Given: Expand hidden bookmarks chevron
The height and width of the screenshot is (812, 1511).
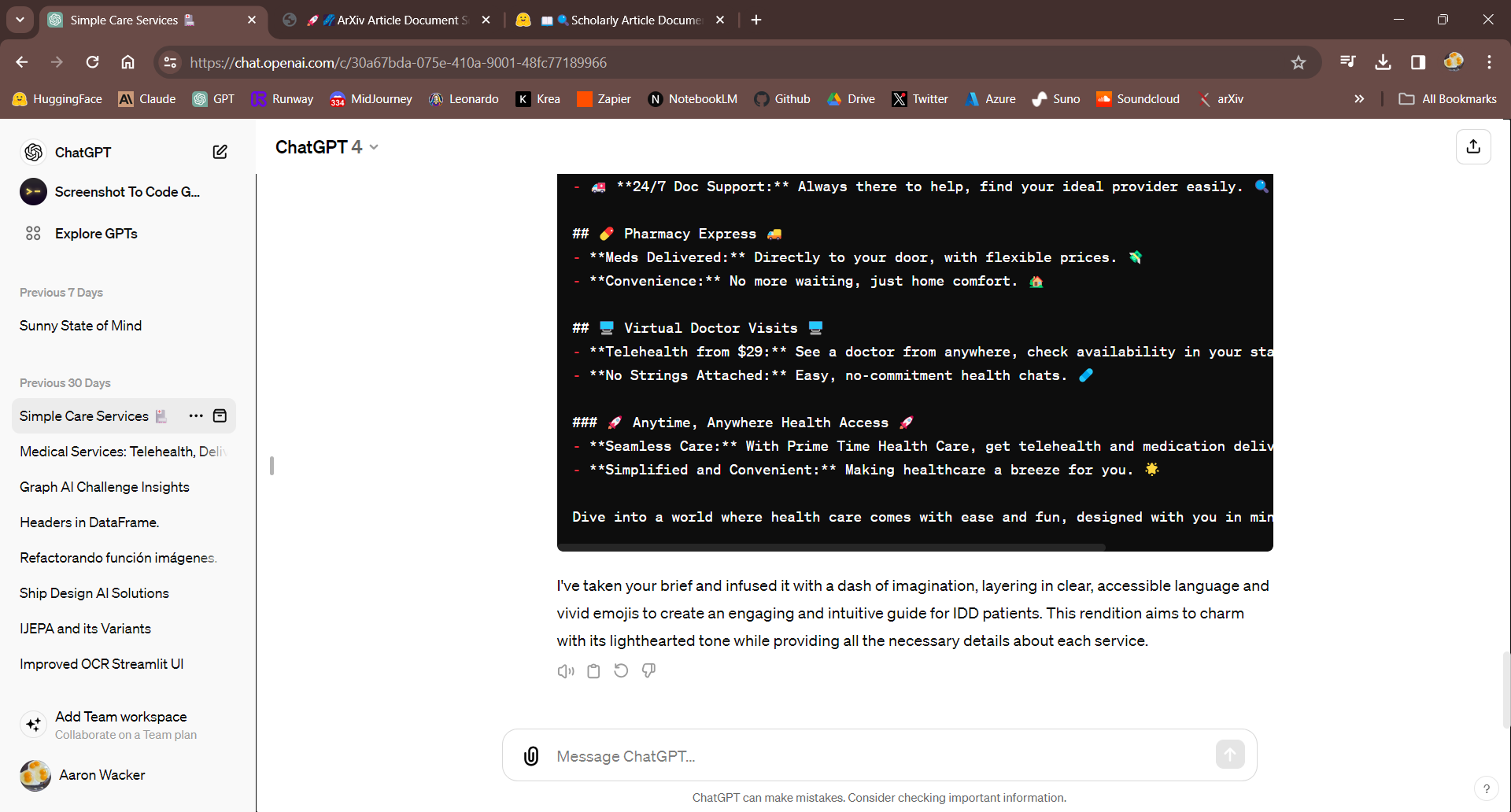Looking at the screenshot, I should 1359,99.
